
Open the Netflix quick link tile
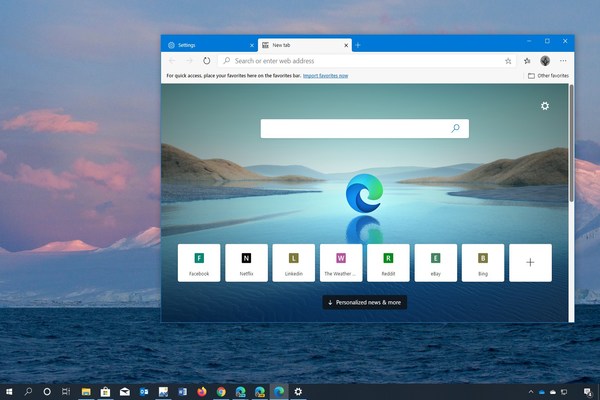coord(246,263)
